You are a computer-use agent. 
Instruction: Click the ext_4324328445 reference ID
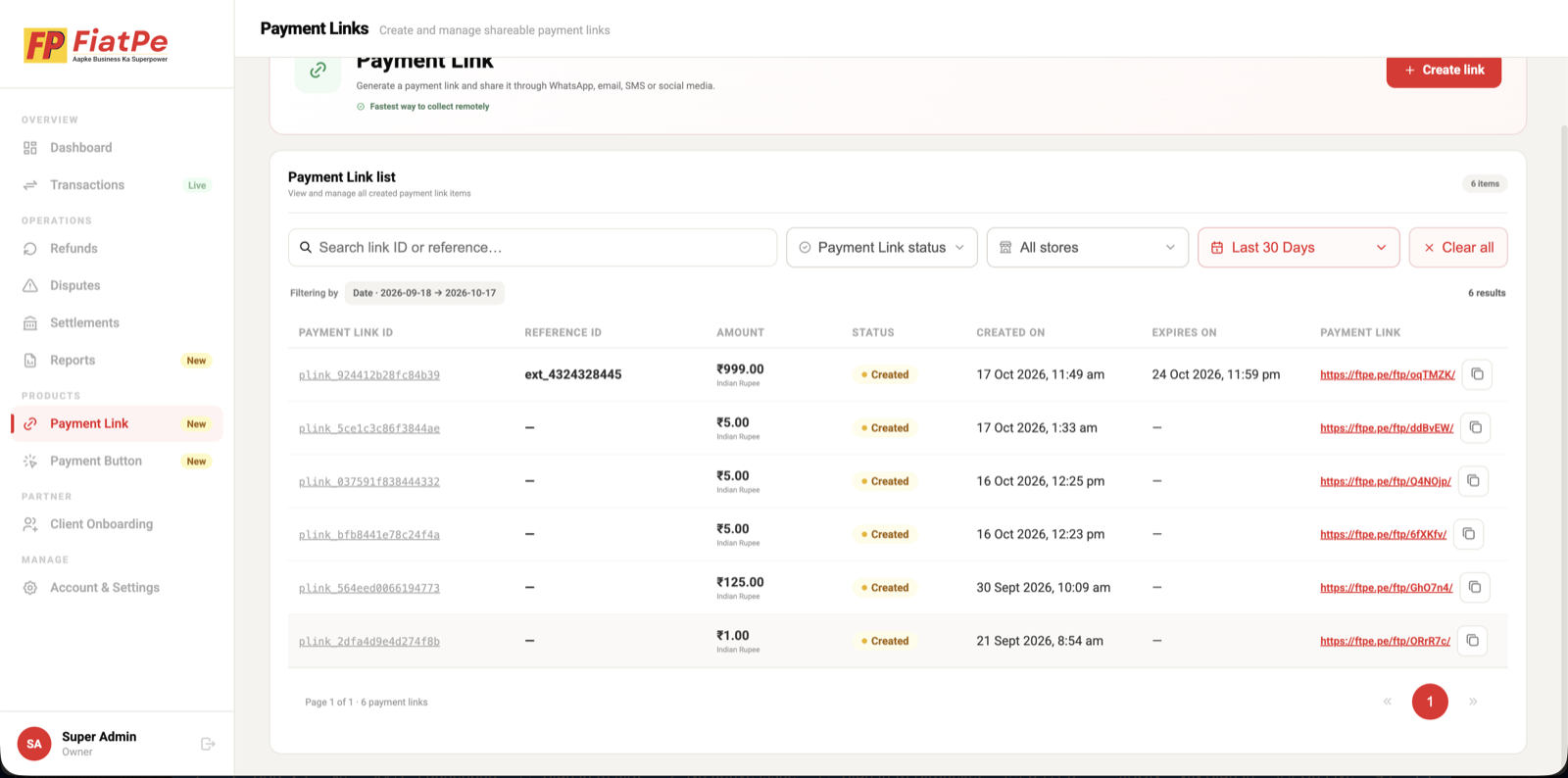tap(573, 374)
